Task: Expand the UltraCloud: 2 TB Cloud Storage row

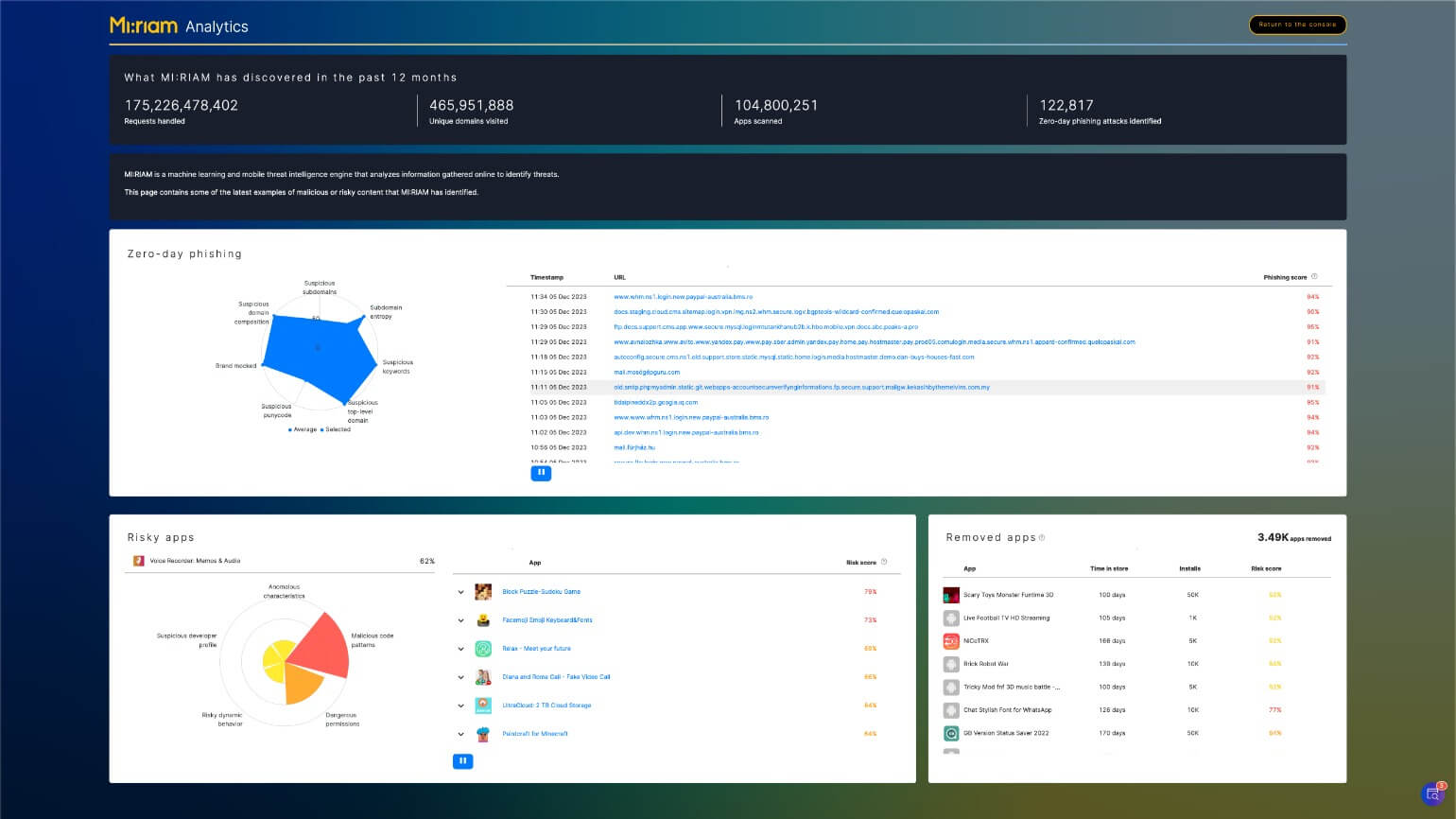Action: pos(461,706)
